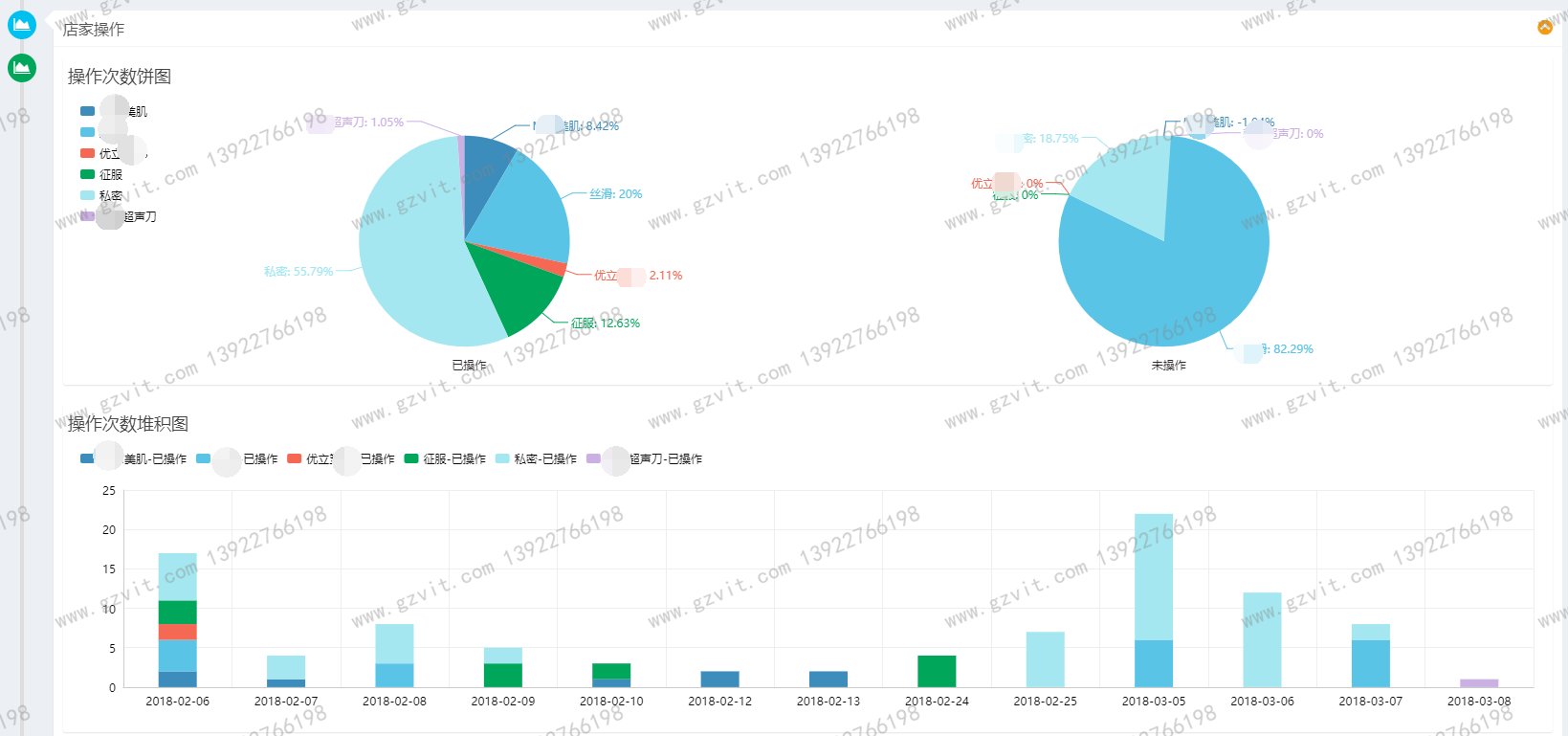Viewport: 1568px width, 736px height.
Task: Click green segment of 2018-02-10 bar
Action: (611, 671)
